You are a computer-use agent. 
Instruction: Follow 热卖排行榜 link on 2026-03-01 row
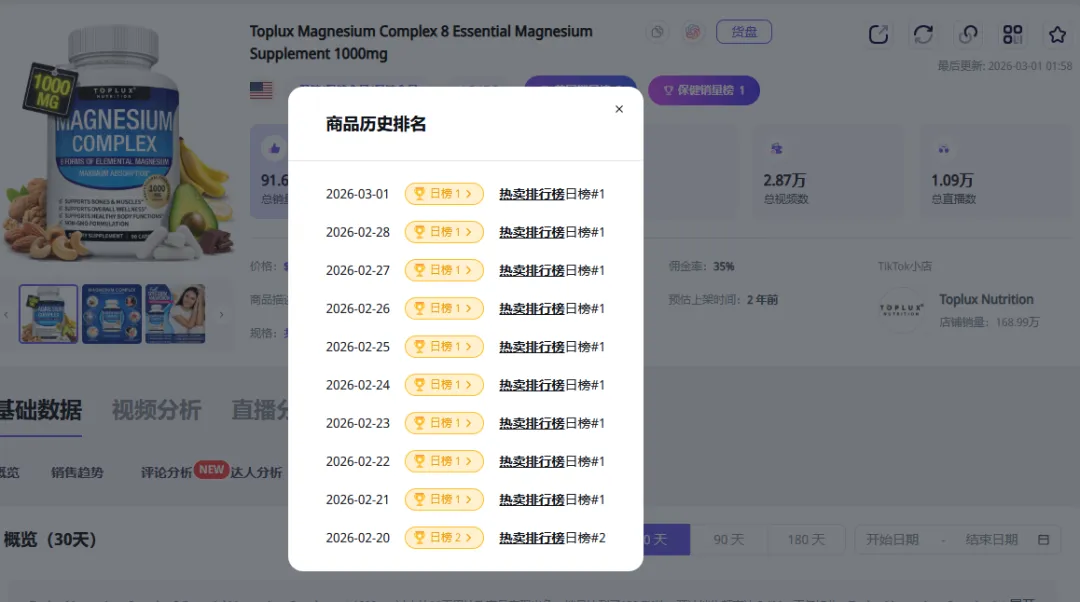click(x=532, y=194)
